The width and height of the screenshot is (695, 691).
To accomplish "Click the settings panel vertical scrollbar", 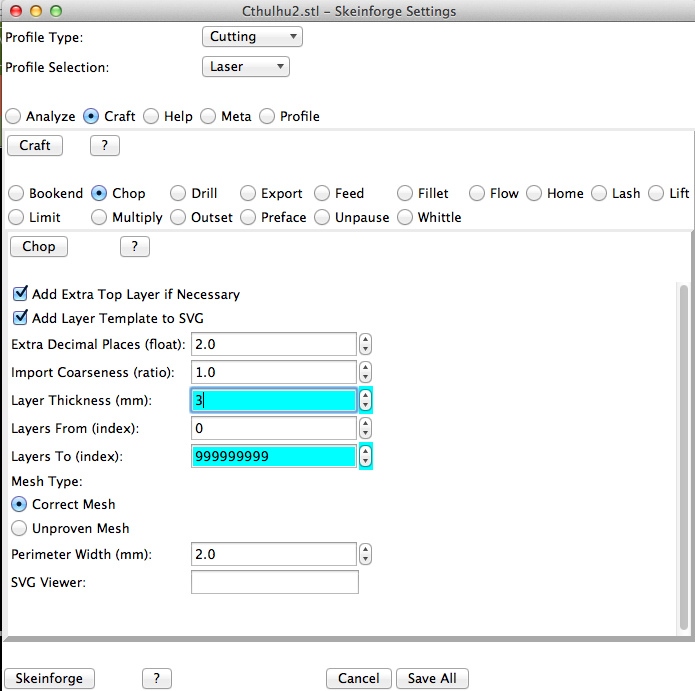I will tap(683, 457).
